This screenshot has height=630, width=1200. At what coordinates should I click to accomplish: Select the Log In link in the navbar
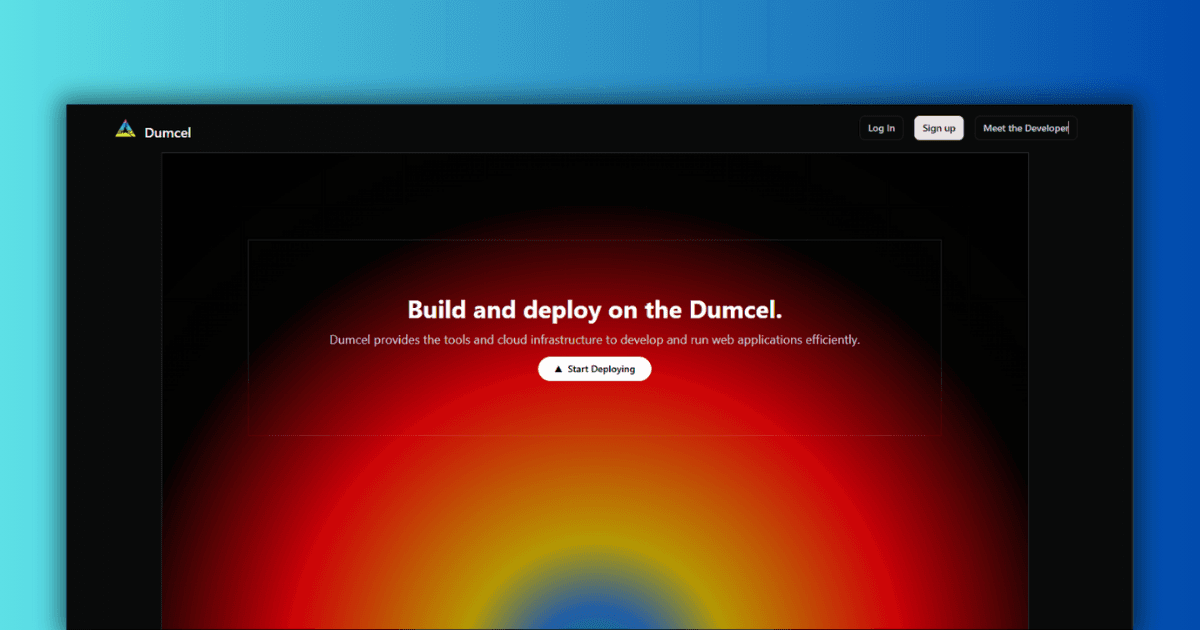tap(881, 128)
